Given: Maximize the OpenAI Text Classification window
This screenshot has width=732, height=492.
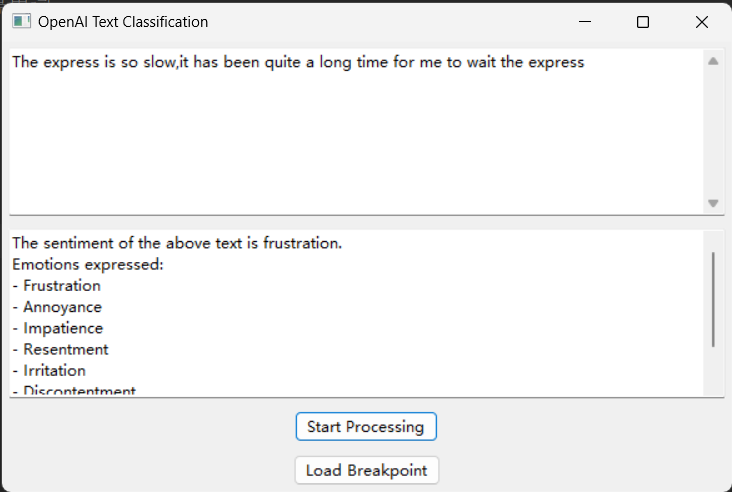Looking at the screenshot, I should pyautogui.click(x=643, y=22).
